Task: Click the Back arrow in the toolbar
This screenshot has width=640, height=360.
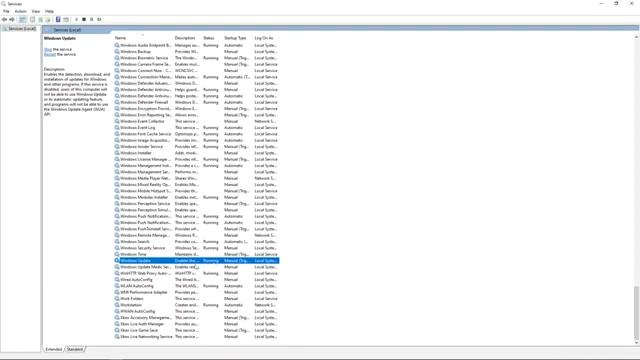Action: 4,20
